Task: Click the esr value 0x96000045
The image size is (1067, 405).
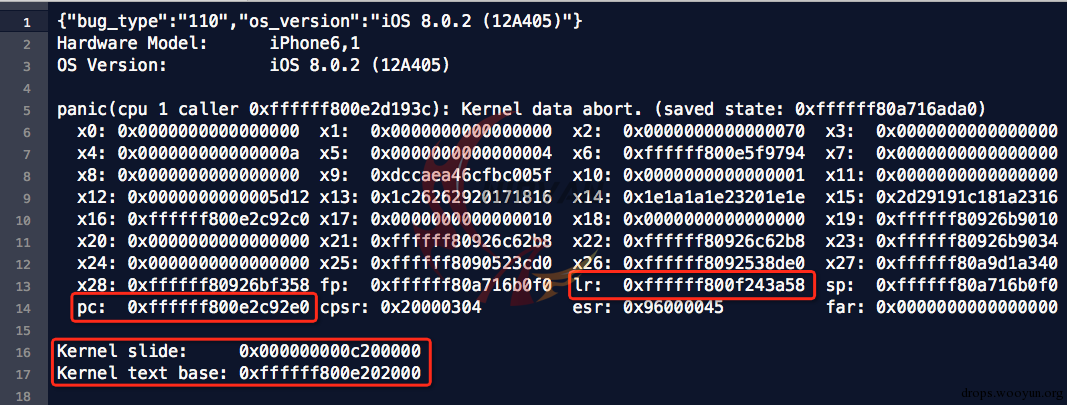Action: click(x=673, y=308)
